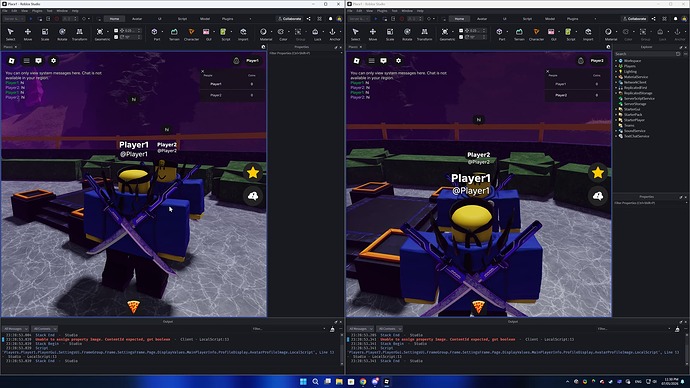Click the Explorer search field
Image resolution: width=690 pixels, height=388 pixels.
click(x=645, y=54)
